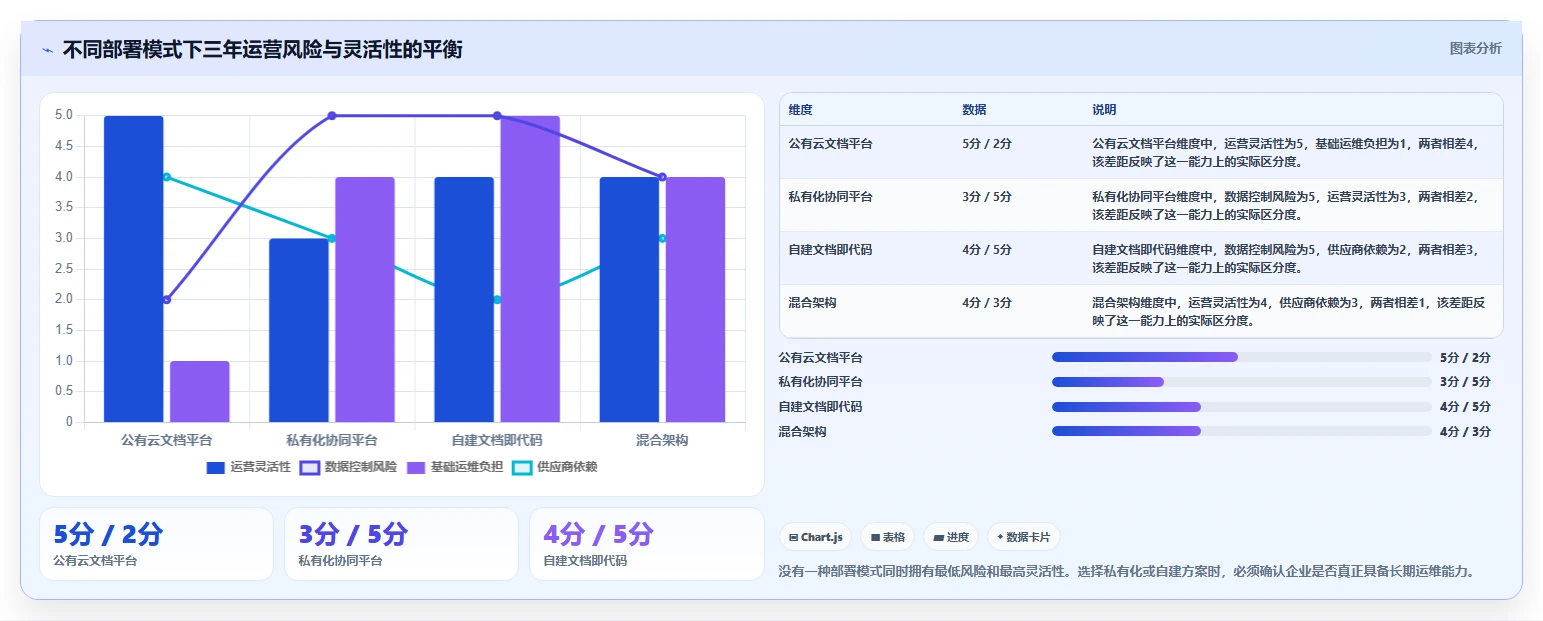
Task: Click the Chart.js chip
Action: point(816,537)
